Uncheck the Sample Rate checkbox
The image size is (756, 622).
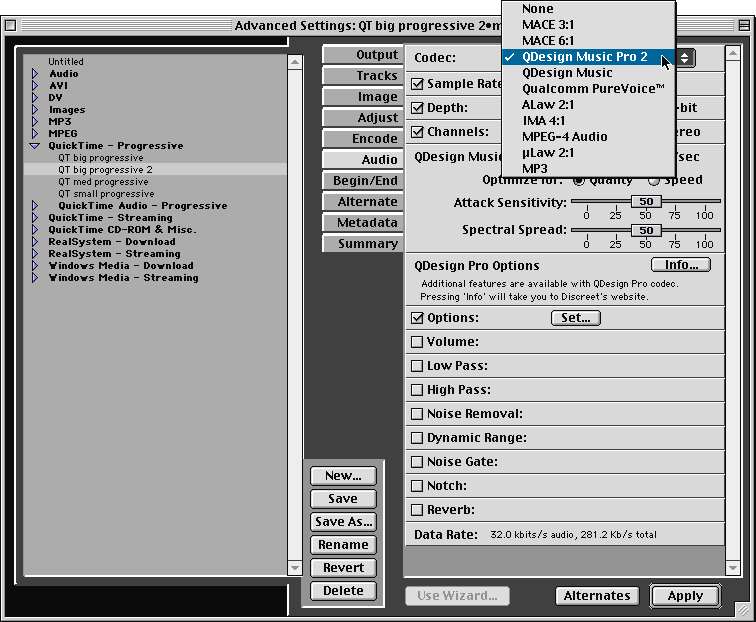(417, 84)
